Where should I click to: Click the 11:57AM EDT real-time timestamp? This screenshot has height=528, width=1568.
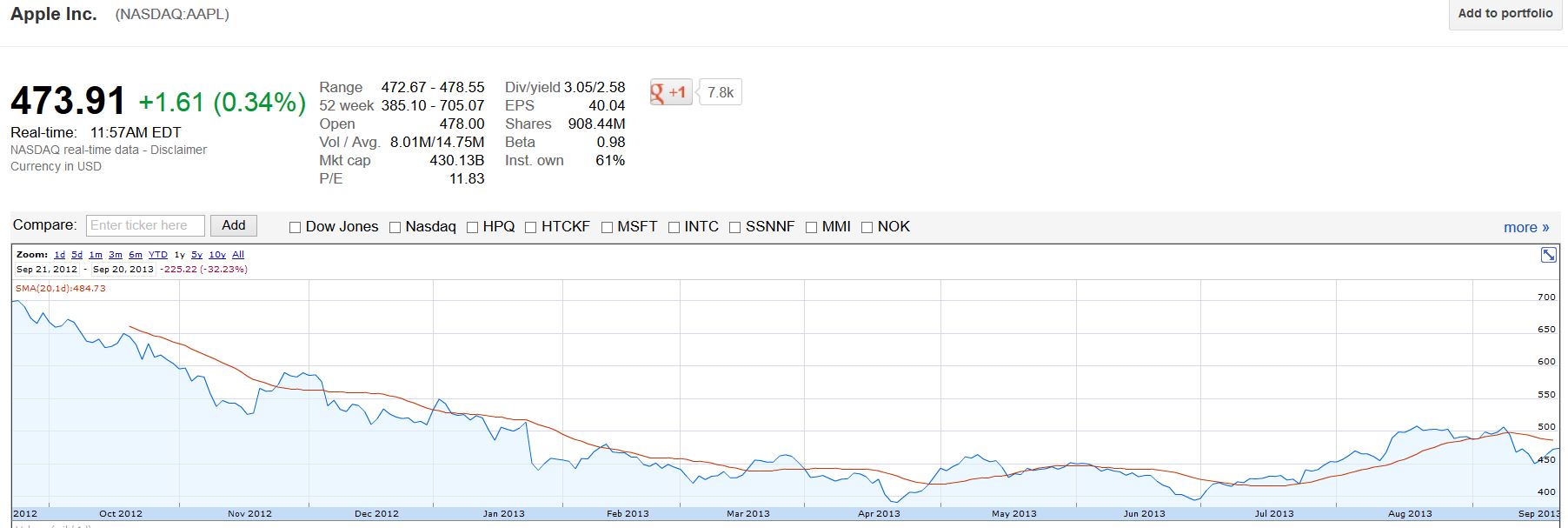click(136, 132)
